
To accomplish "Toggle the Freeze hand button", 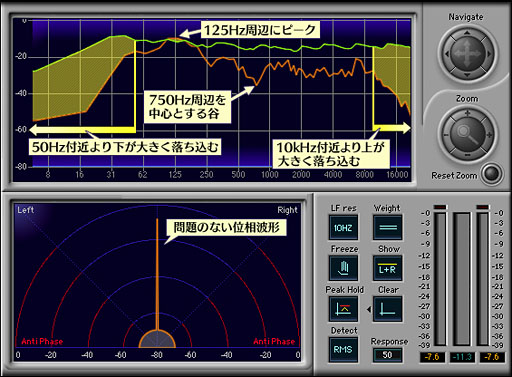I will (343, 268).
